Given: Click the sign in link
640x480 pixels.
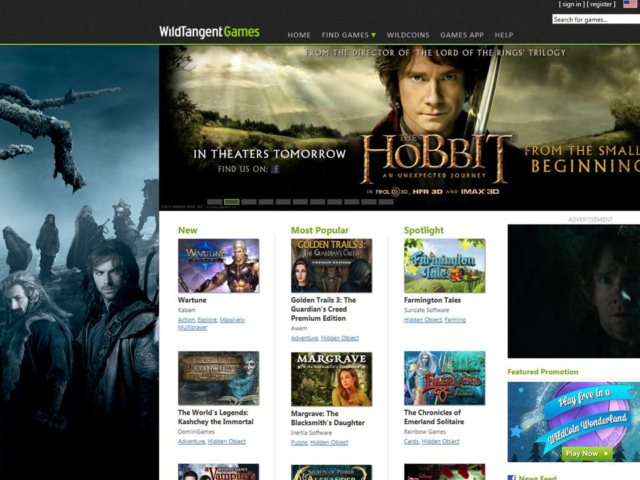Looking at the screenshot, I should click(571, 4).
